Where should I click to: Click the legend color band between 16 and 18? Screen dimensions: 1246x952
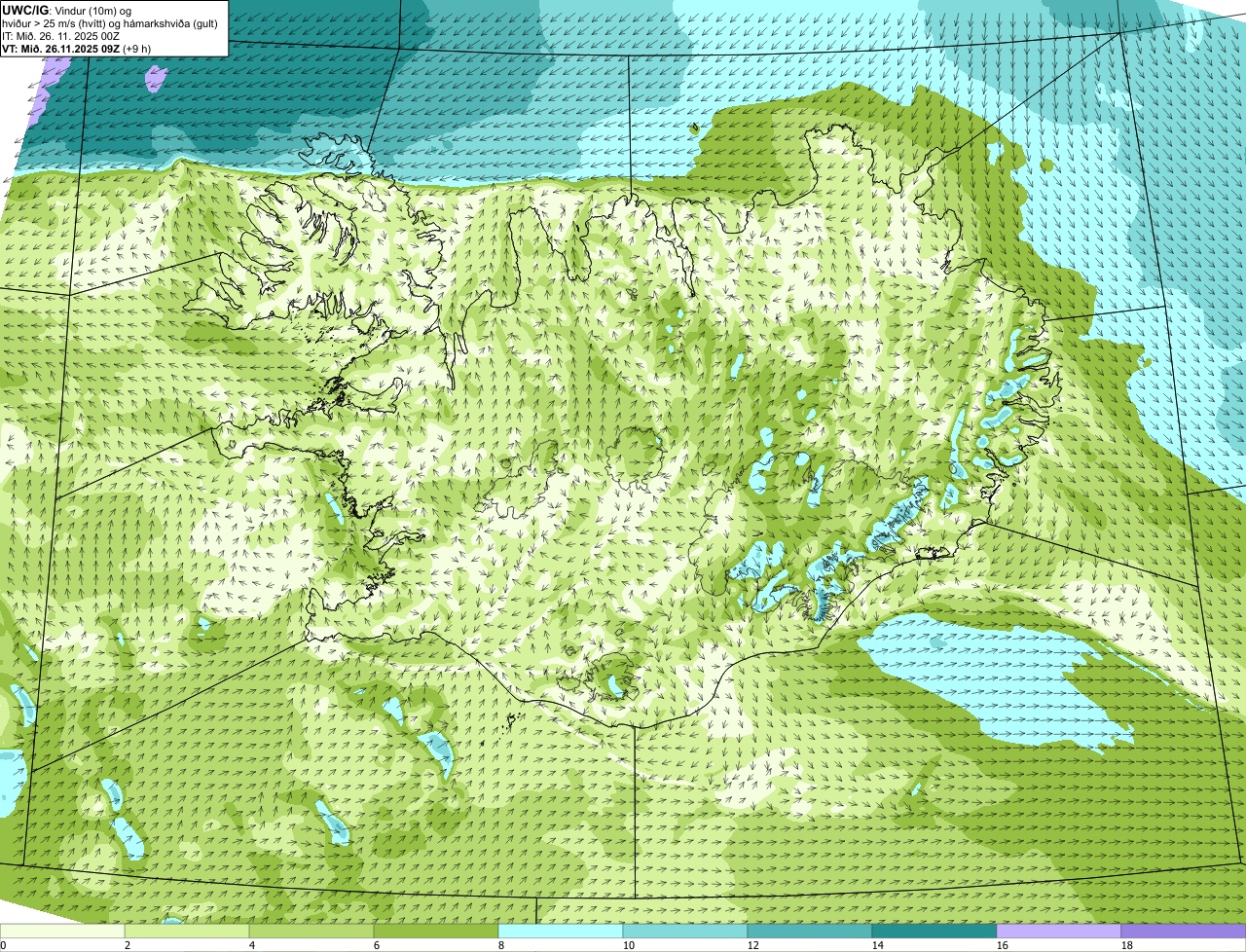point(1059,932)
